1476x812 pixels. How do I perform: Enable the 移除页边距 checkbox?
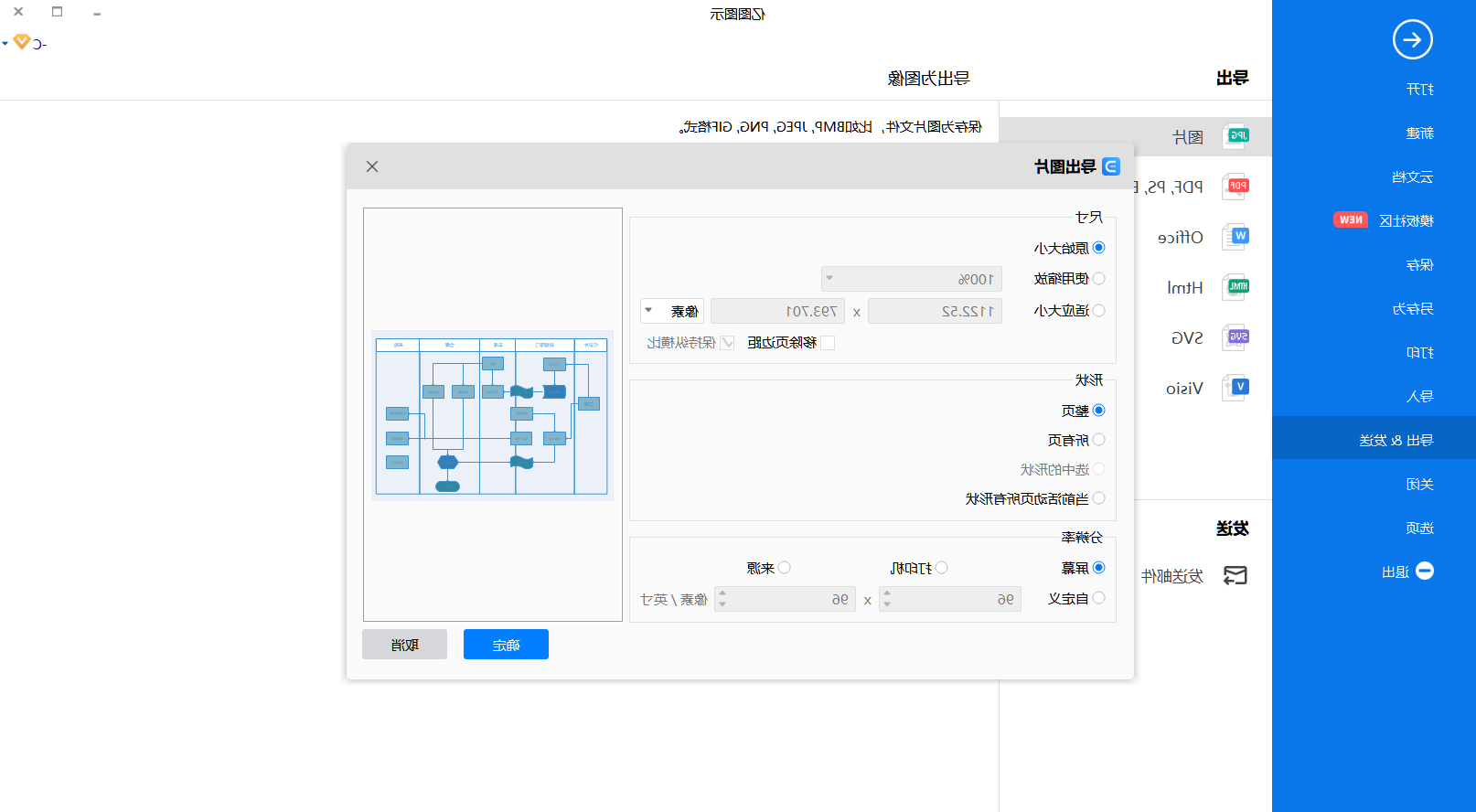(x=828, y=343)
